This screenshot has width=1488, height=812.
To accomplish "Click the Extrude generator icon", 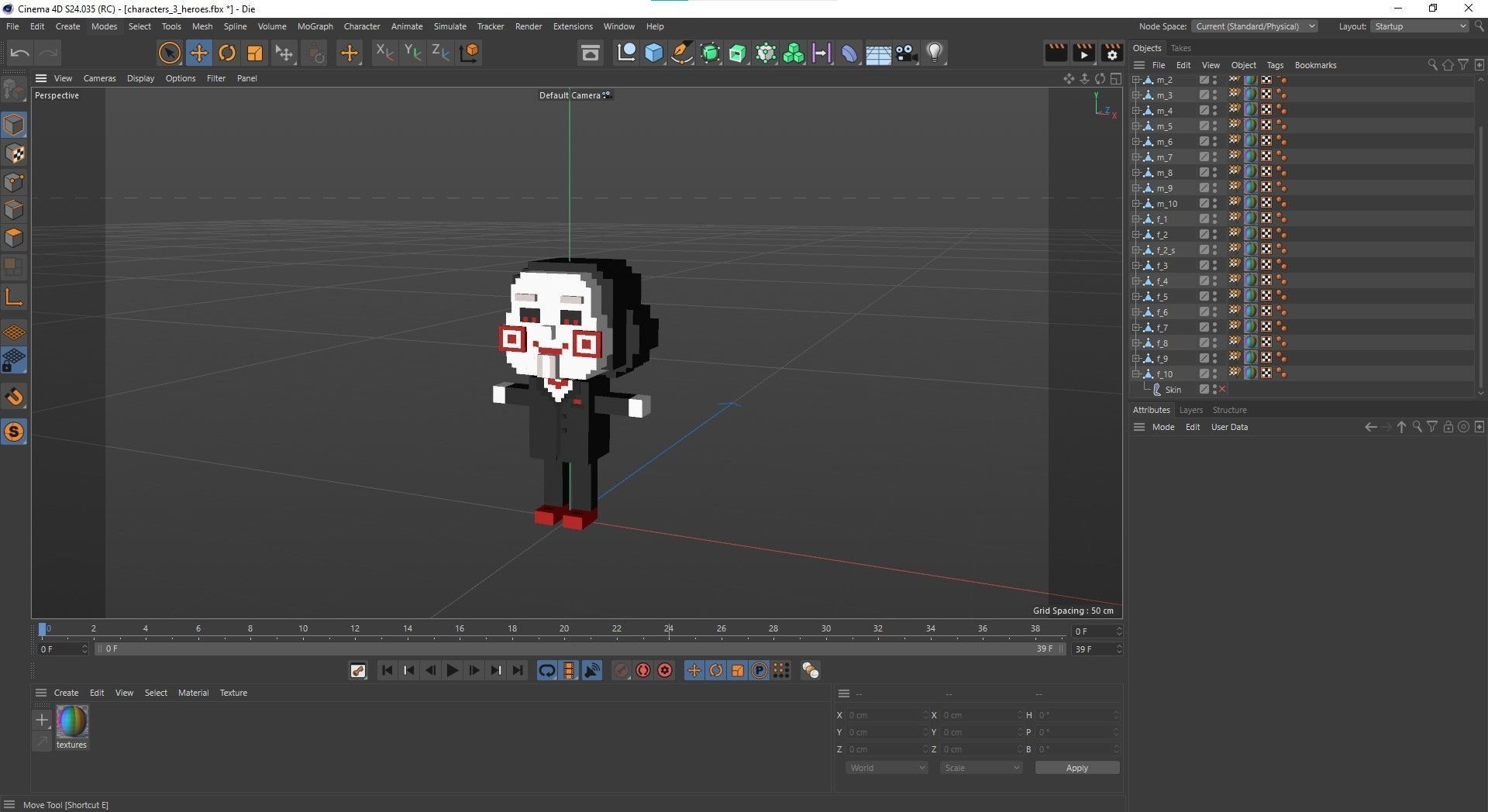I will pos(738,53).
